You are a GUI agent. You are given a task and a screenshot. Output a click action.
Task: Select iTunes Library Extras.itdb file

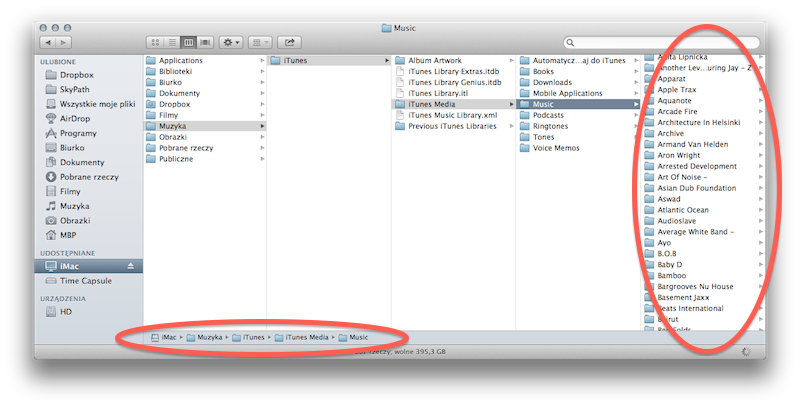click(454, 71)
